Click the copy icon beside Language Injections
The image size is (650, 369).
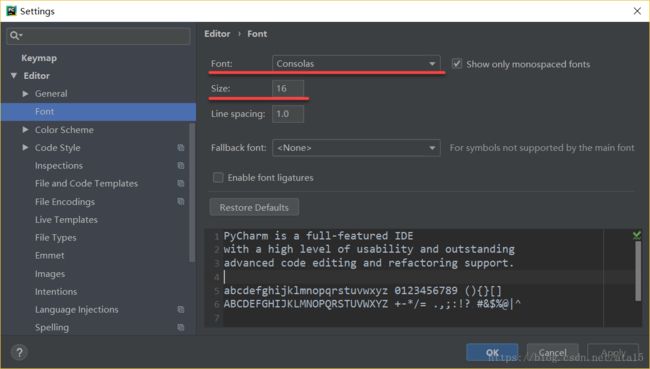[181, 309]
